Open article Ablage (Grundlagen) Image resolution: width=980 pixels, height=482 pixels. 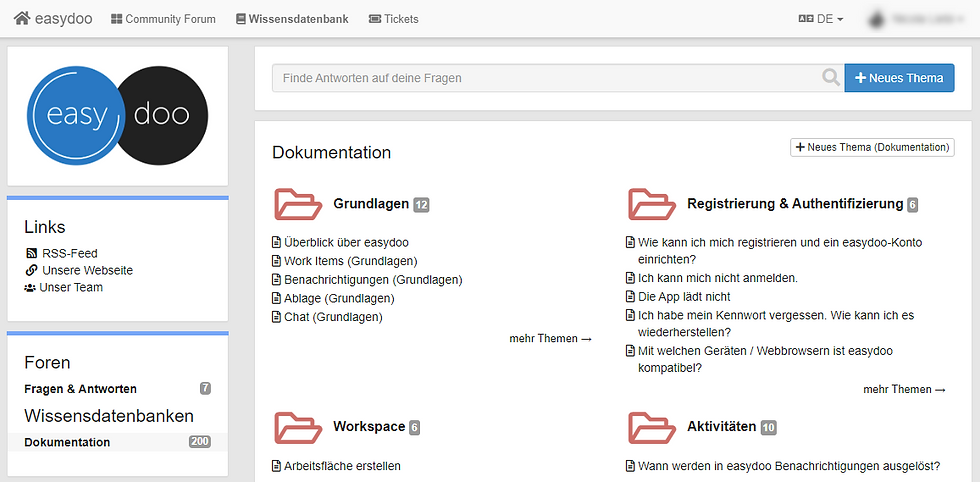pyautogui.click(x=339, y=298)
